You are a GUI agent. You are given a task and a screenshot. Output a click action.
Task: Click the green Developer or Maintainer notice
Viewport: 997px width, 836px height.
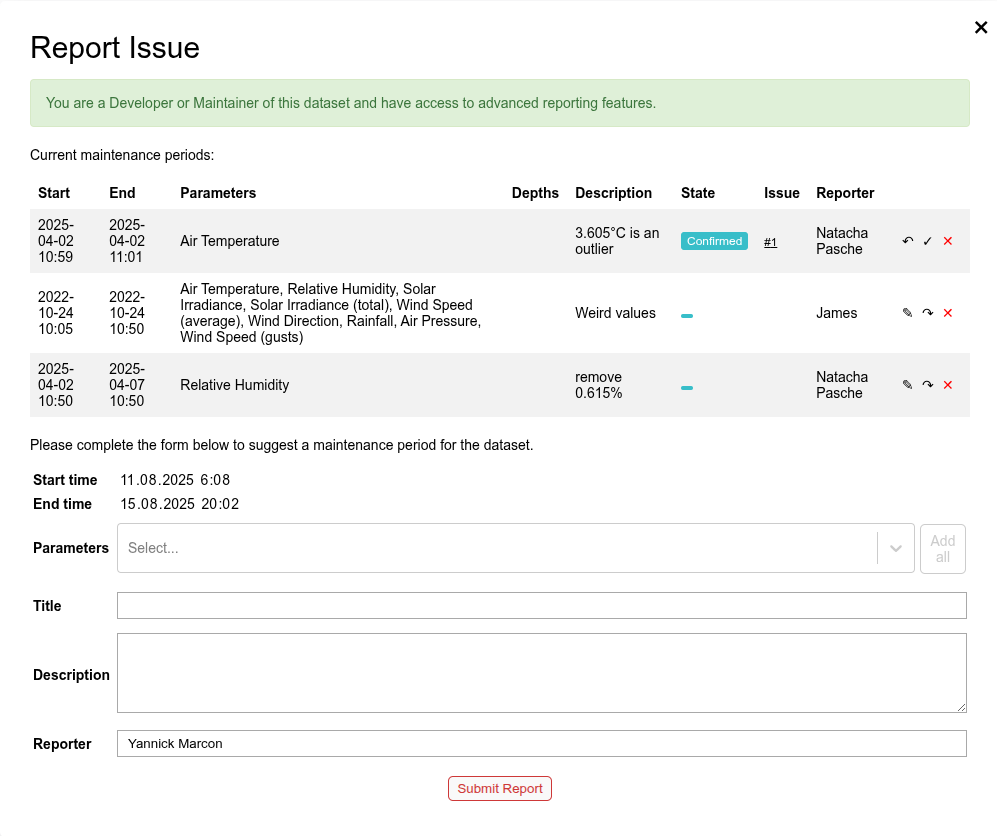(500, 103)
